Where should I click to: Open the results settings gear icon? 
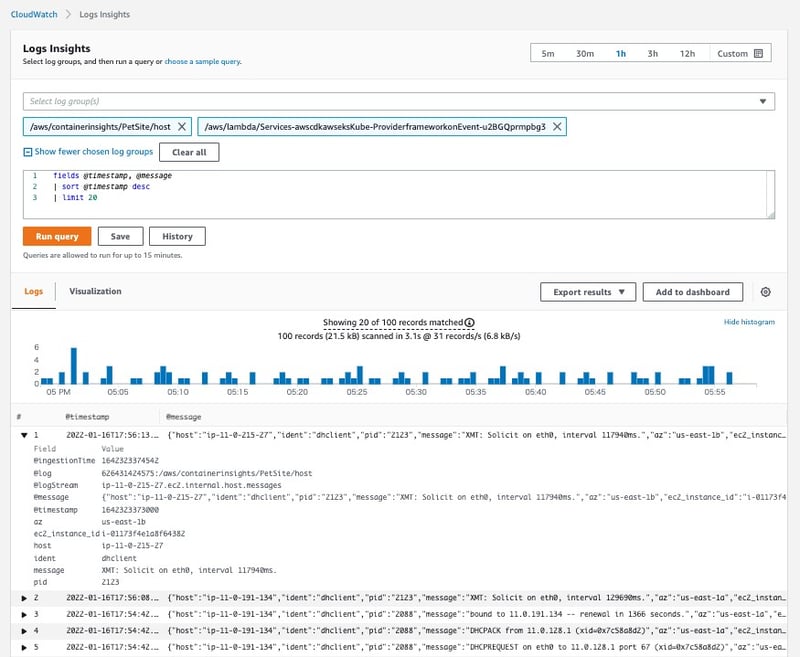[765, 292]
